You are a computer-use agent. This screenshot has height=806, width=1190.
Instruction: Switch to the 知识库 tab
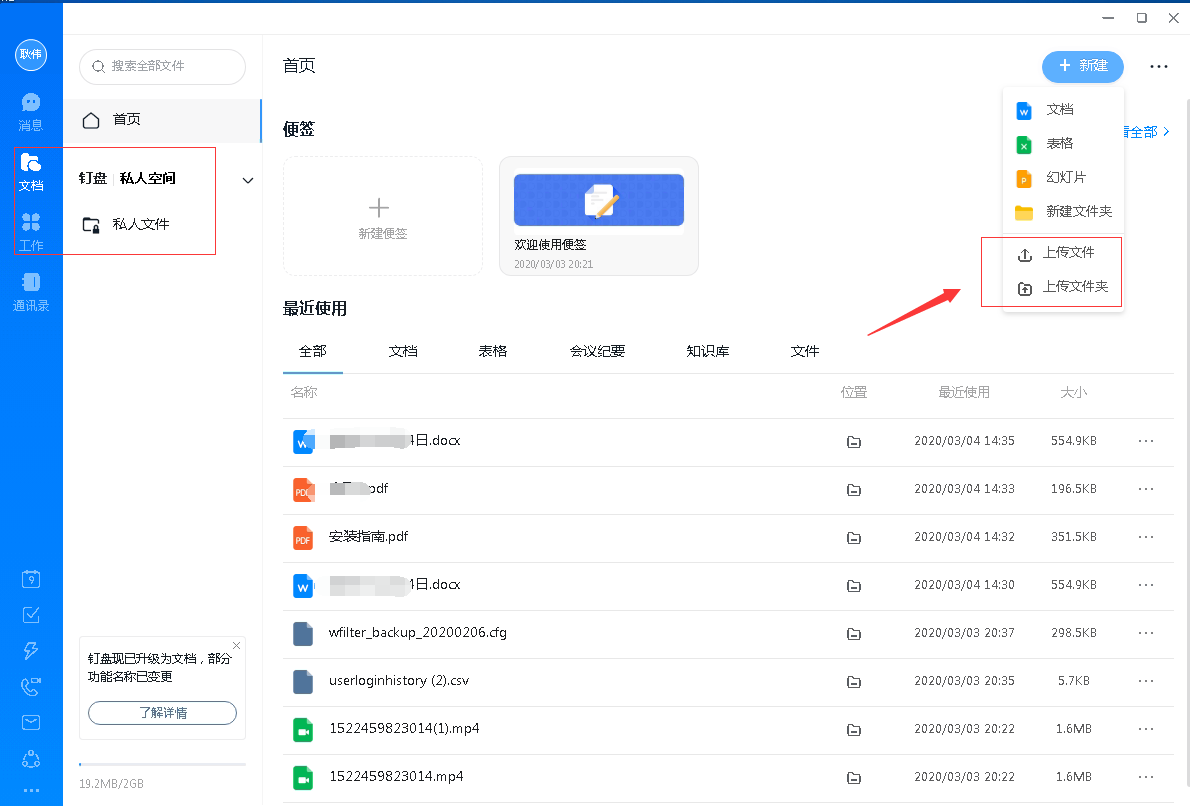707,351
